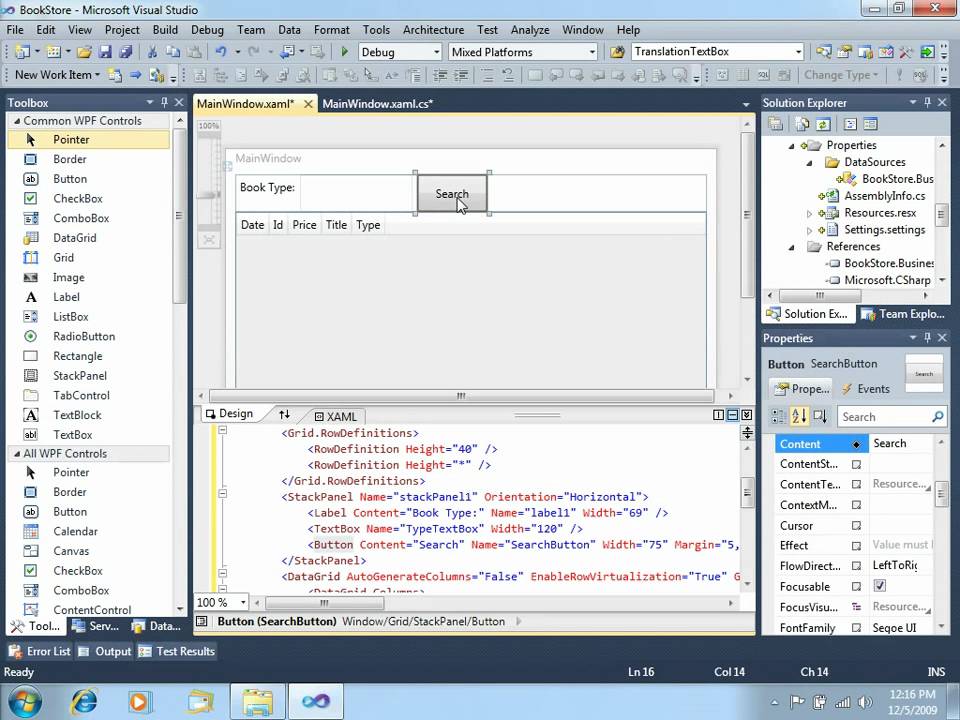
Task: Click the Undo arrow in the toolbar
Action: point(221,52)
